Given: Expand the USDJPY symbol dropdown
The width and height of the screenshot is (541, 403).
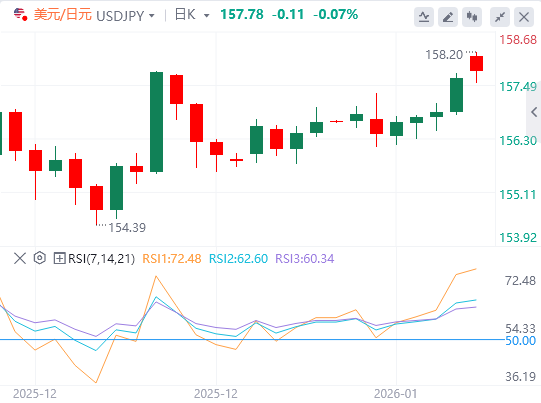Looking at the screenshot, I should tap(151, 16).
